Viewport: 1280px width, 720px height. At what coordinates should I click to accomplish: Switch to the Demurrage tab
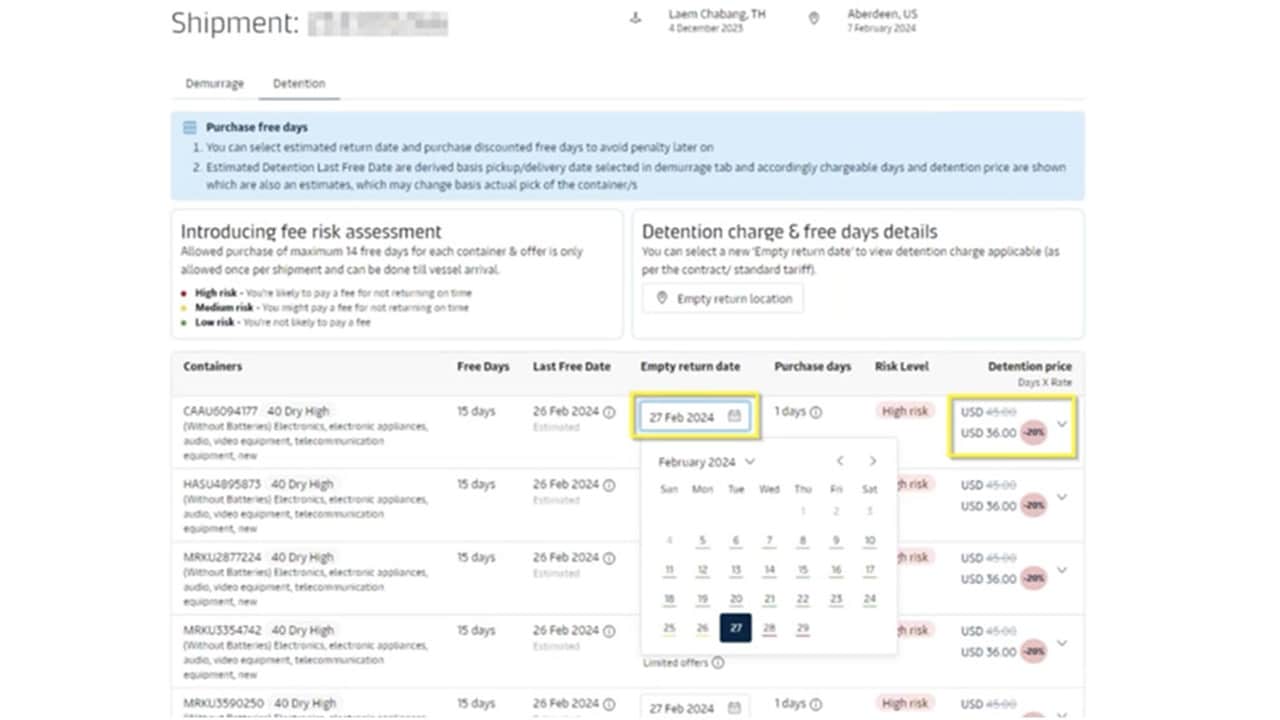pos(214,84)
